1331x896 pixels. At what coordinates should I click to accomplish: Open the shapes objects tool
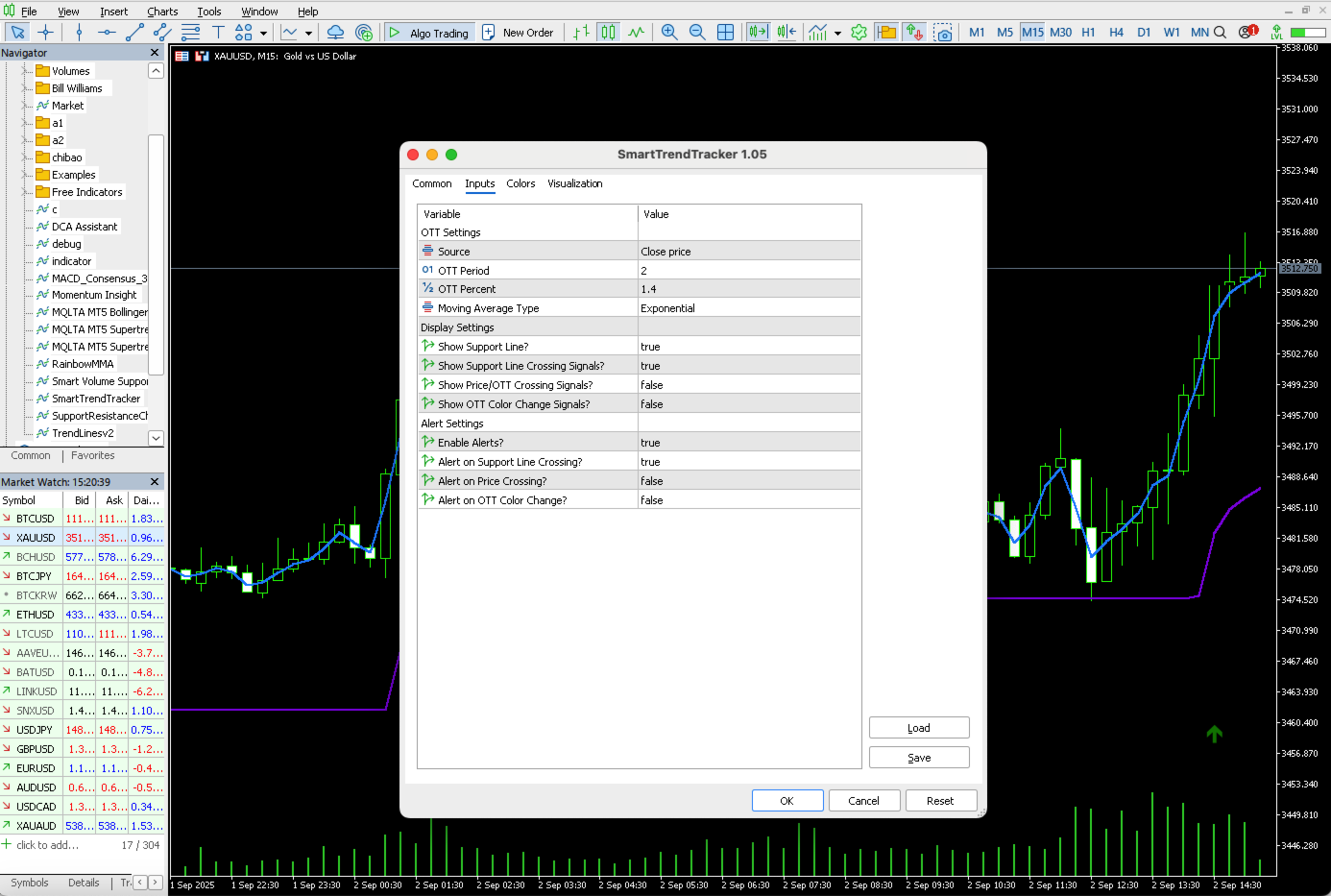point(244,32)
